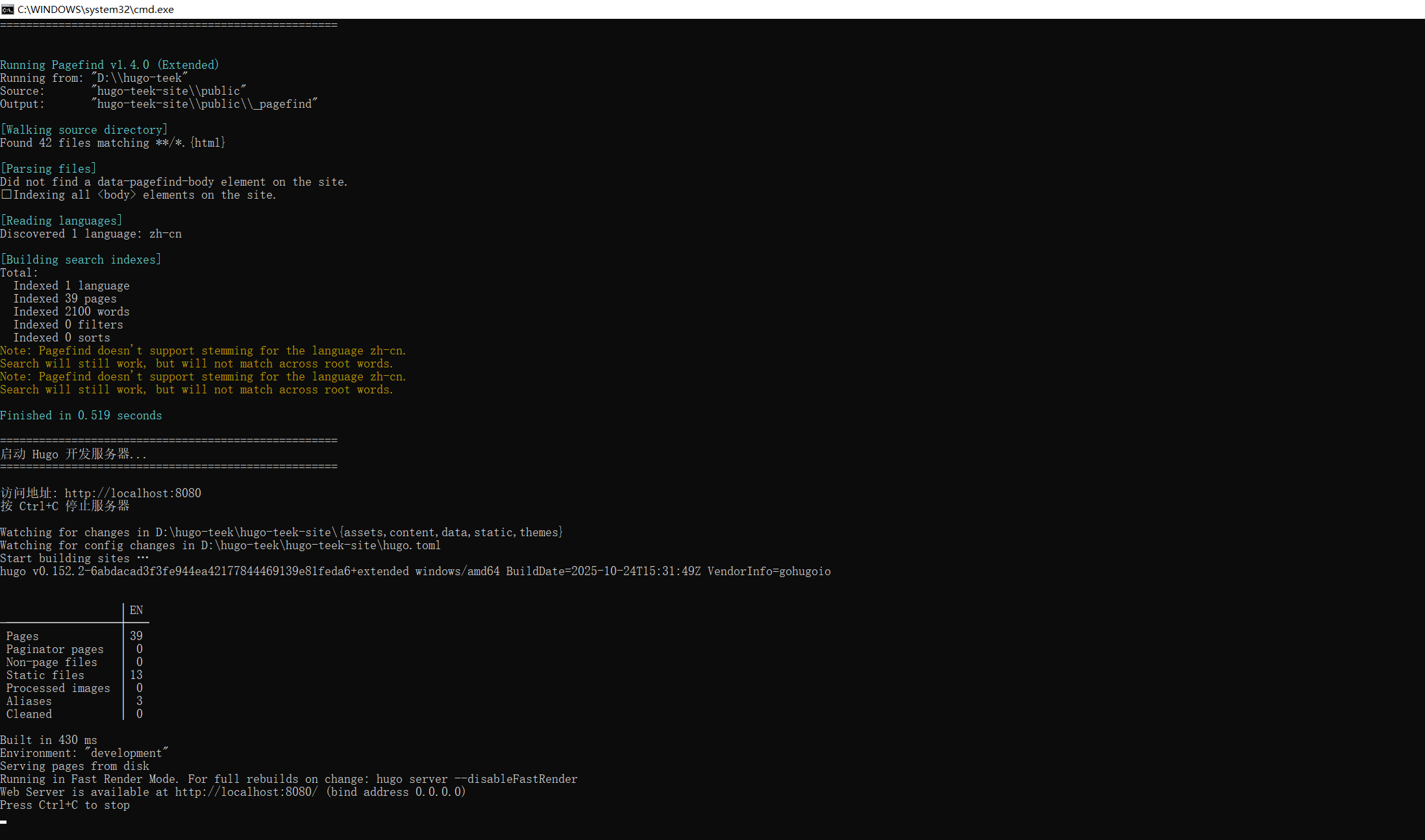Click the 'Static files' table row label
This screenshot has width=1425, height=840.
(x=45, y=675)
